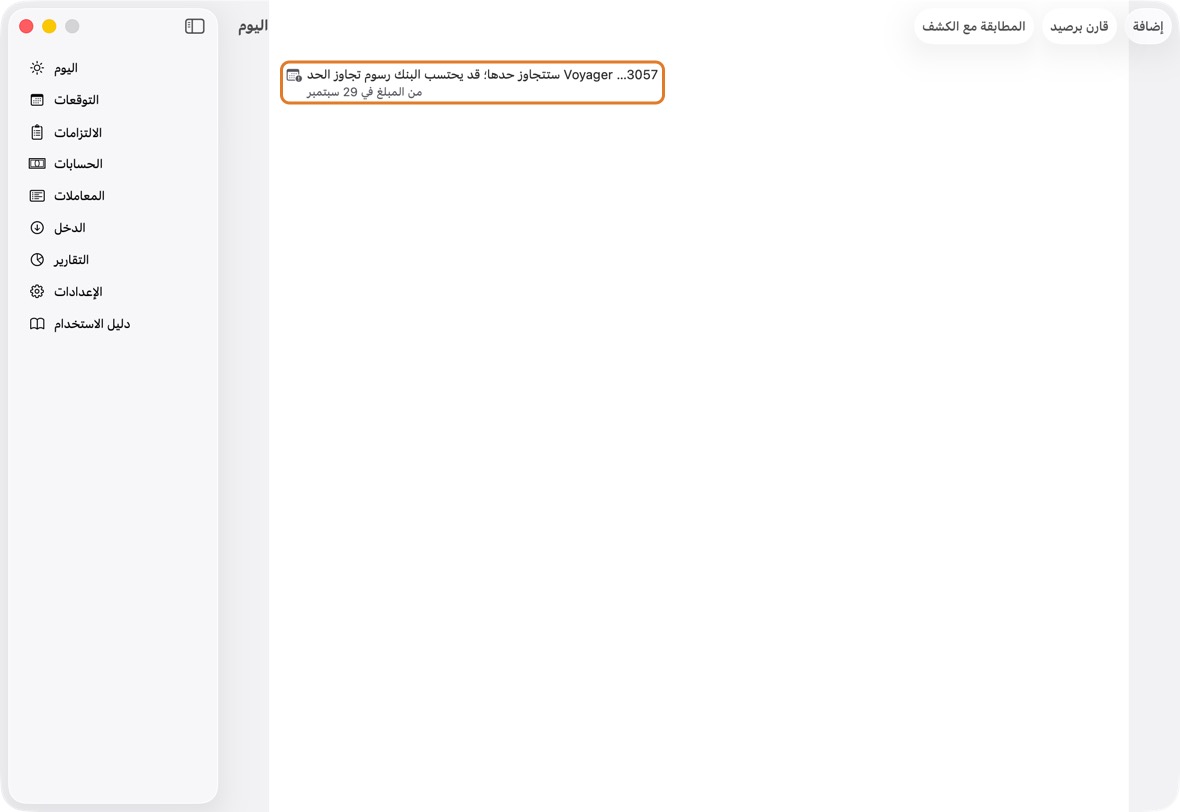The width and height of the screenshot is (1180, 812).
Task: Open الإعدادات in the sidebar
Action: pos(113,291)
